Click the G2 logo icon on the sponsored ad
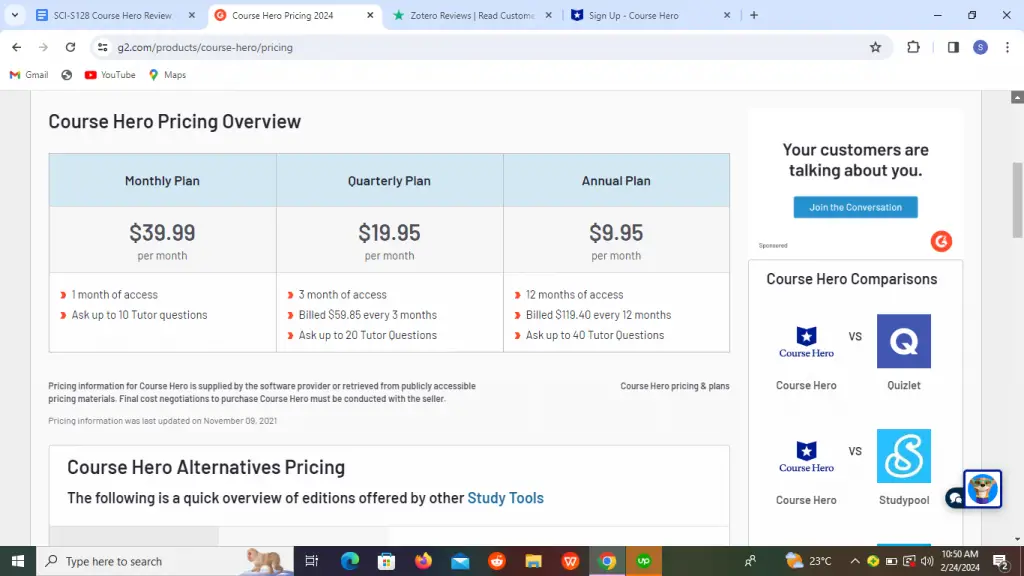The width and height of the screenshot is (1024, 576). 941,241
